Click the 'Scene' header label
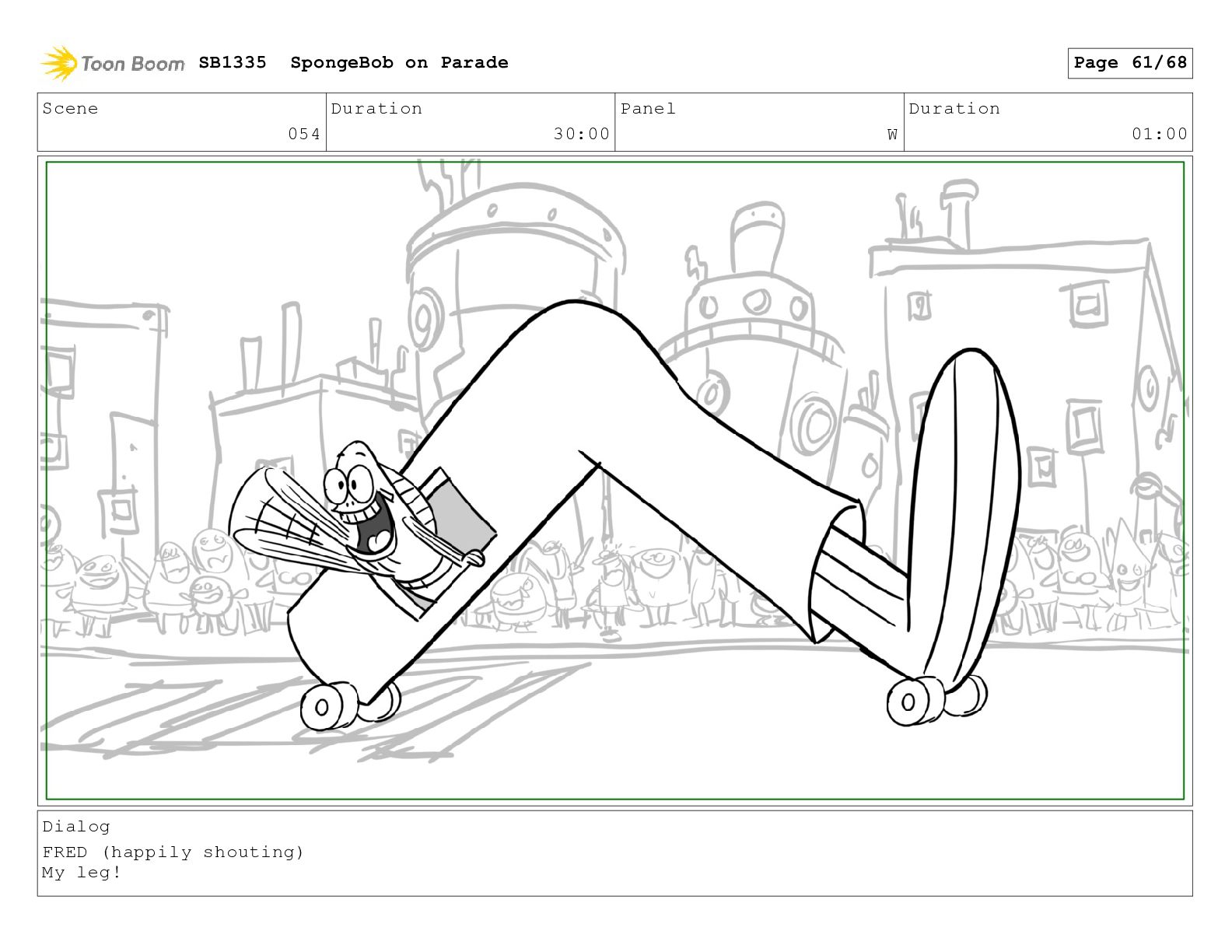The height and width of the screenshot is (952, 1232). pos(70,109)
